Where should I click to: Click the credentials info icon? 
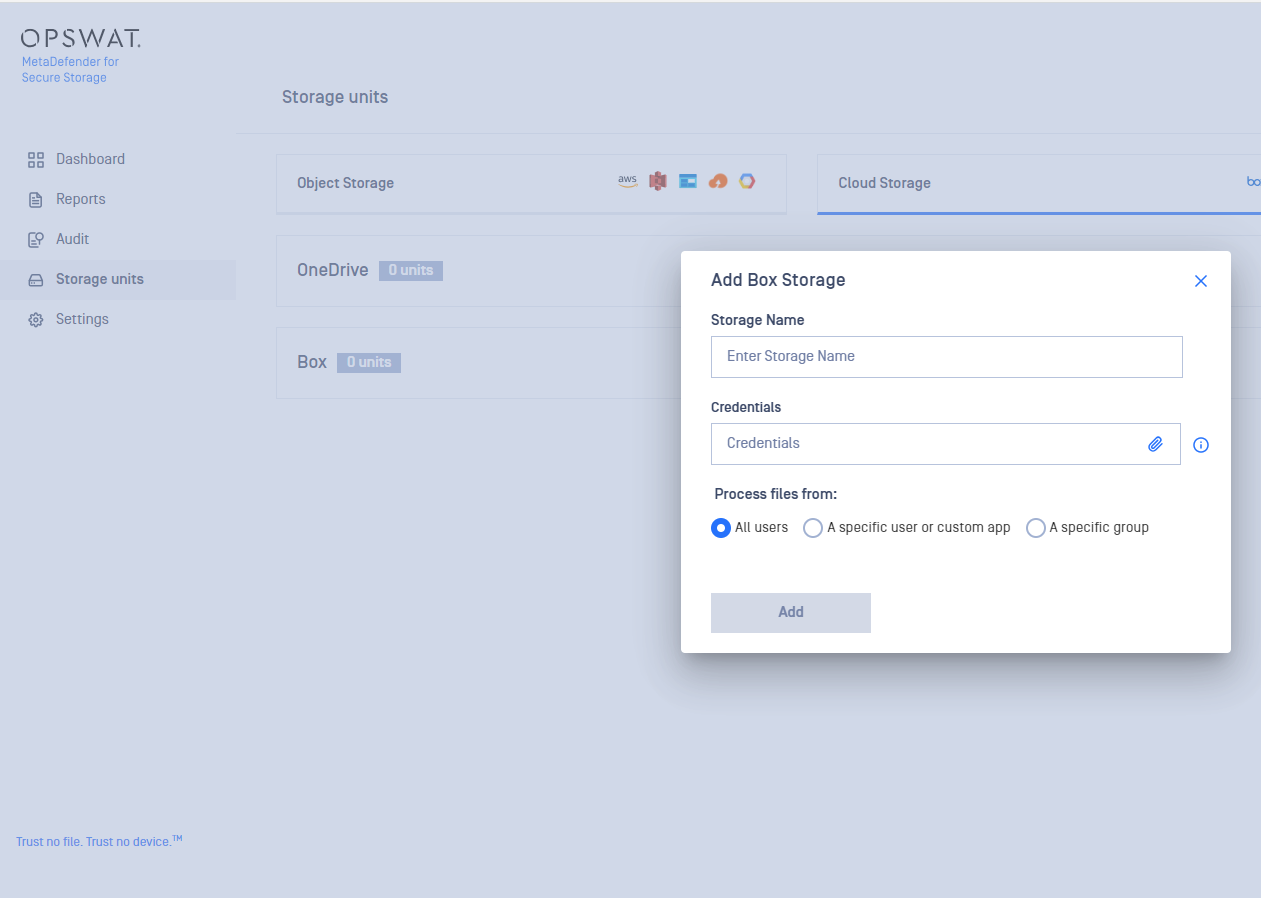1201,445
